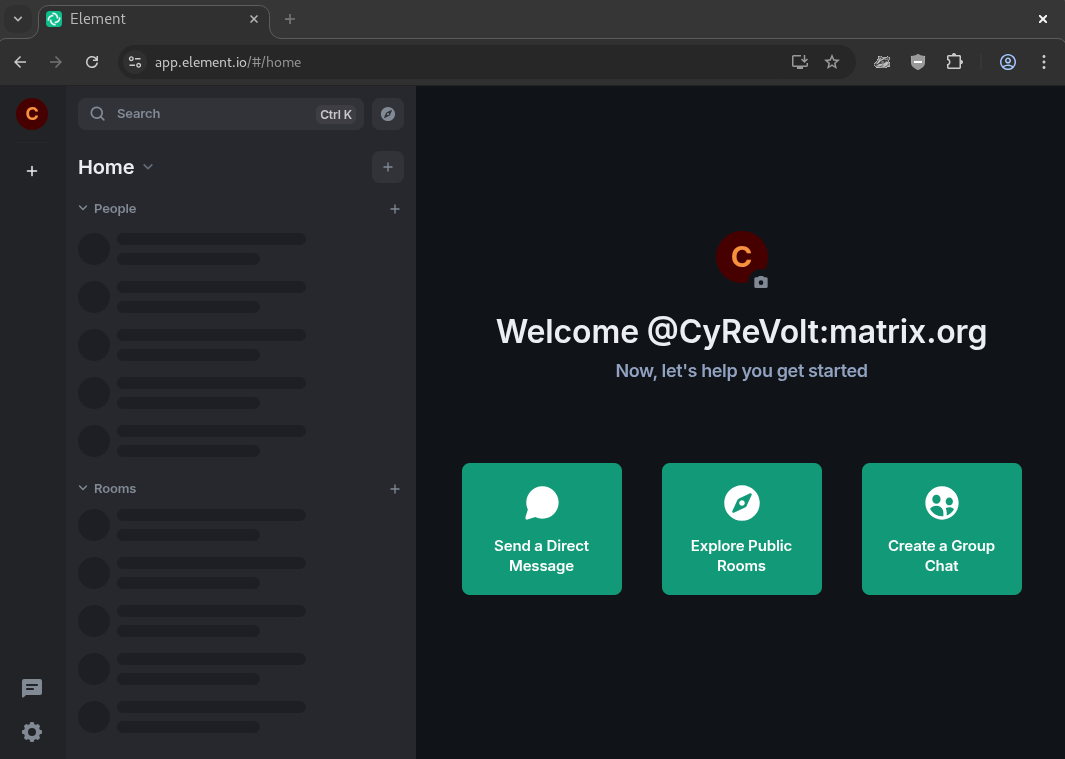The height and width of the screenshot is (759, 1065).
Task: Click Explore Public Rooms button
Action: tap(742, 529)
